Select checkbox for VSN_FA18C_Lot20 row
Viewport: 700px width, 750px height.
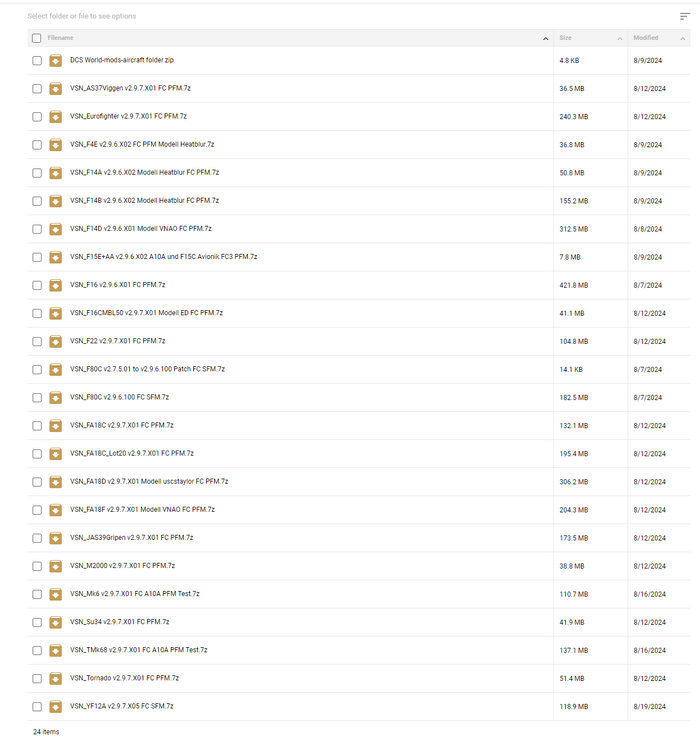click(x=37, y=454)
